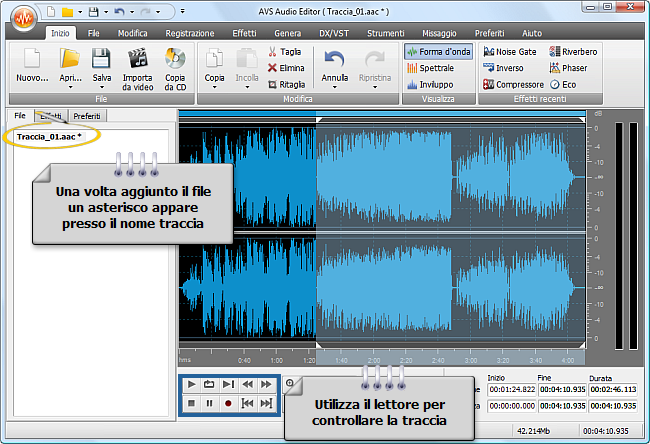650x444 pixels.
Task: Expand the Apri dropdown arrow
Action: pos(70,87)
